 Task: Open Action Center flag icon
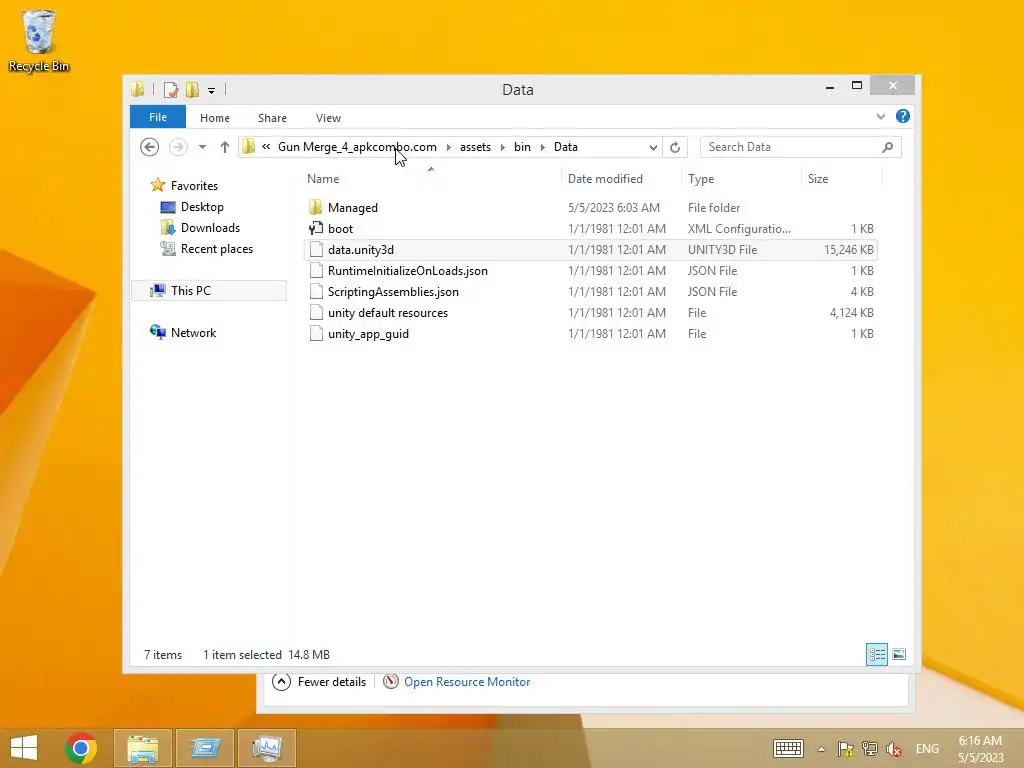tap(846, 749)
